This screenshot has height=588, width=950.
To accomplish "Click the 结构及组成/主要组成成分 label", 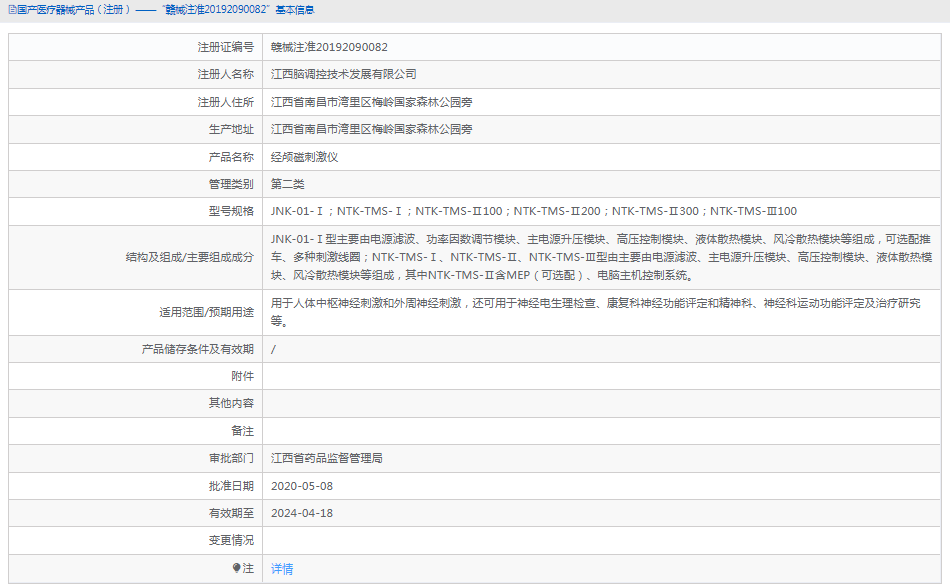I will tap(190, 257).
